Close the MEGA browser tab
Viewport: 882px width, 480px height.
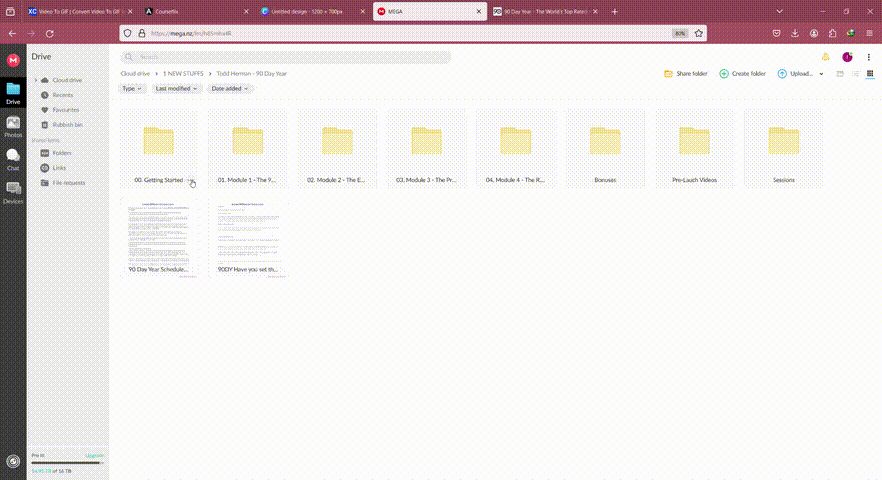(479, 11)
